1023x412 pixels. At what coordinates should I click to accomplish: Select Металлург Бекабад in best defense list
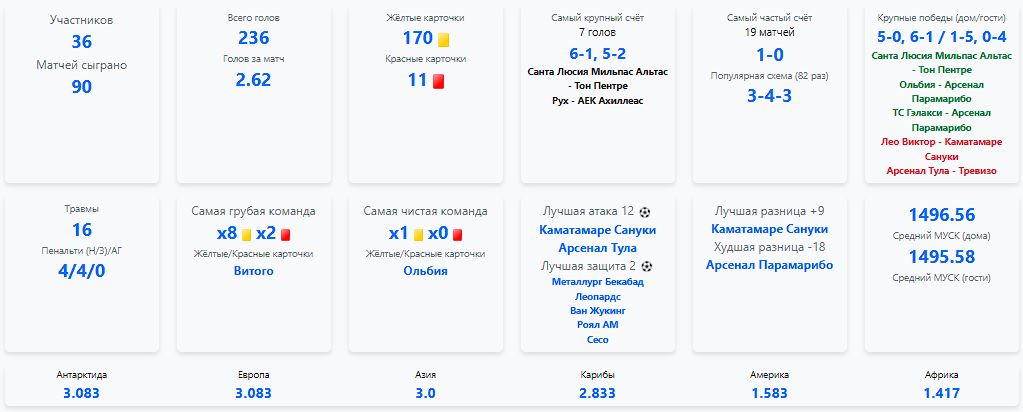coord(598,282)
